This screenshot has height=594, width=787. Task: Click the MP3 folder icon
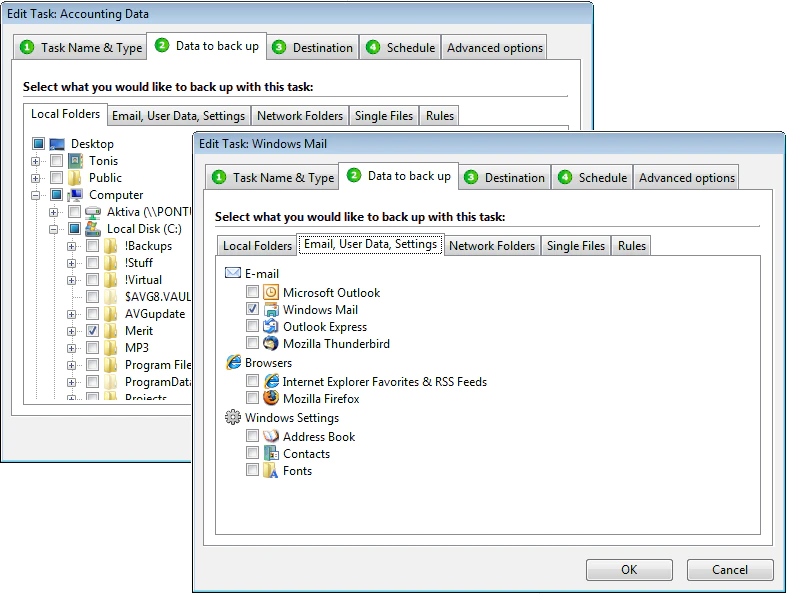click(110, 347)
